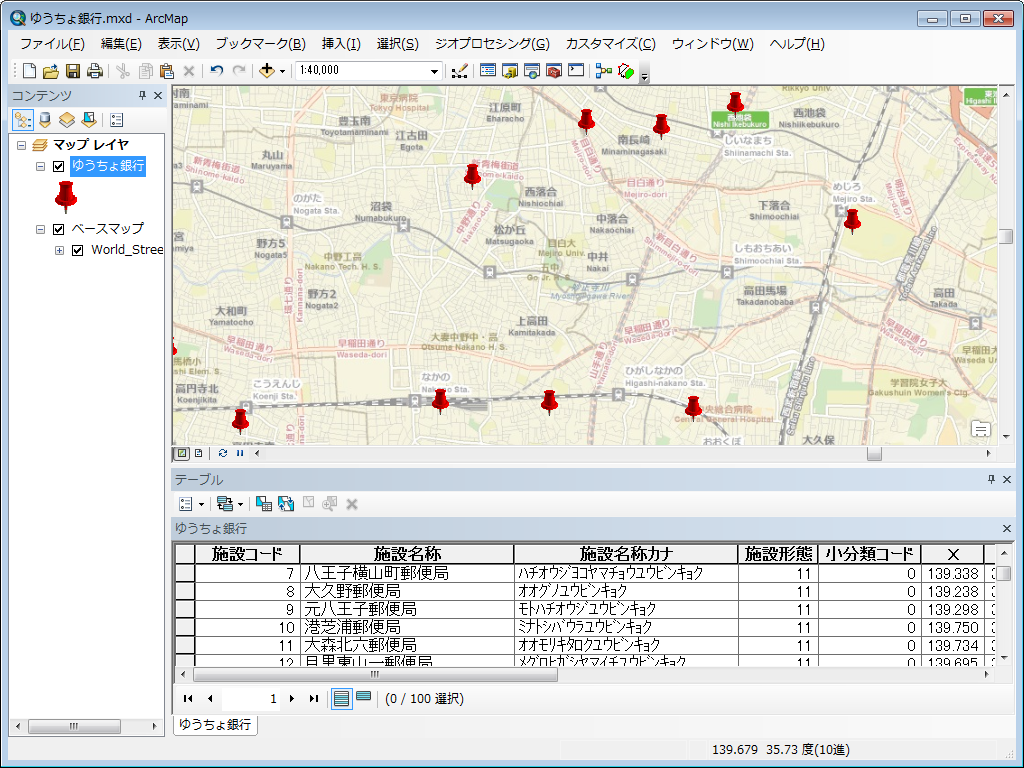Go to the previous table record

pos(210,699)
